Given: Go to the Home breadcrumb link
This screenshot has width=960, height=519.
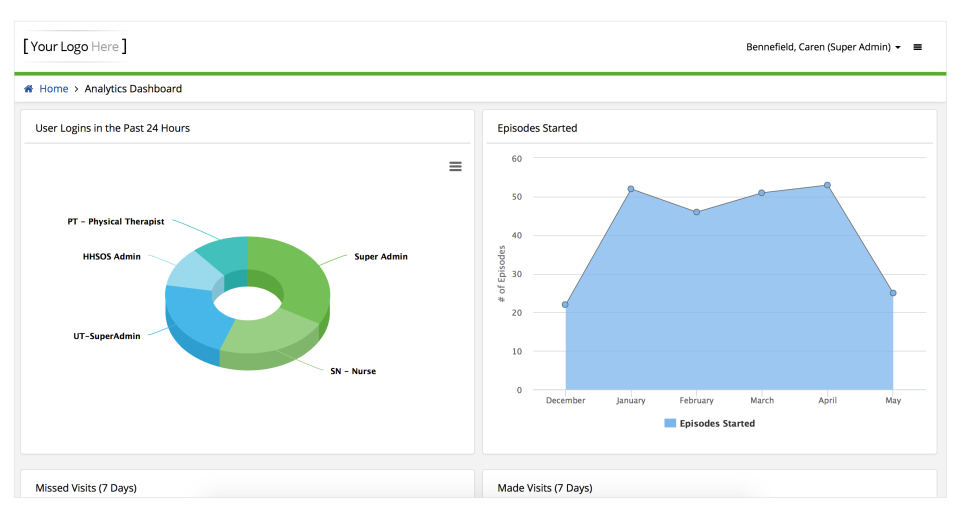Looking at the screenshot, I should click(x=53, y=89).
